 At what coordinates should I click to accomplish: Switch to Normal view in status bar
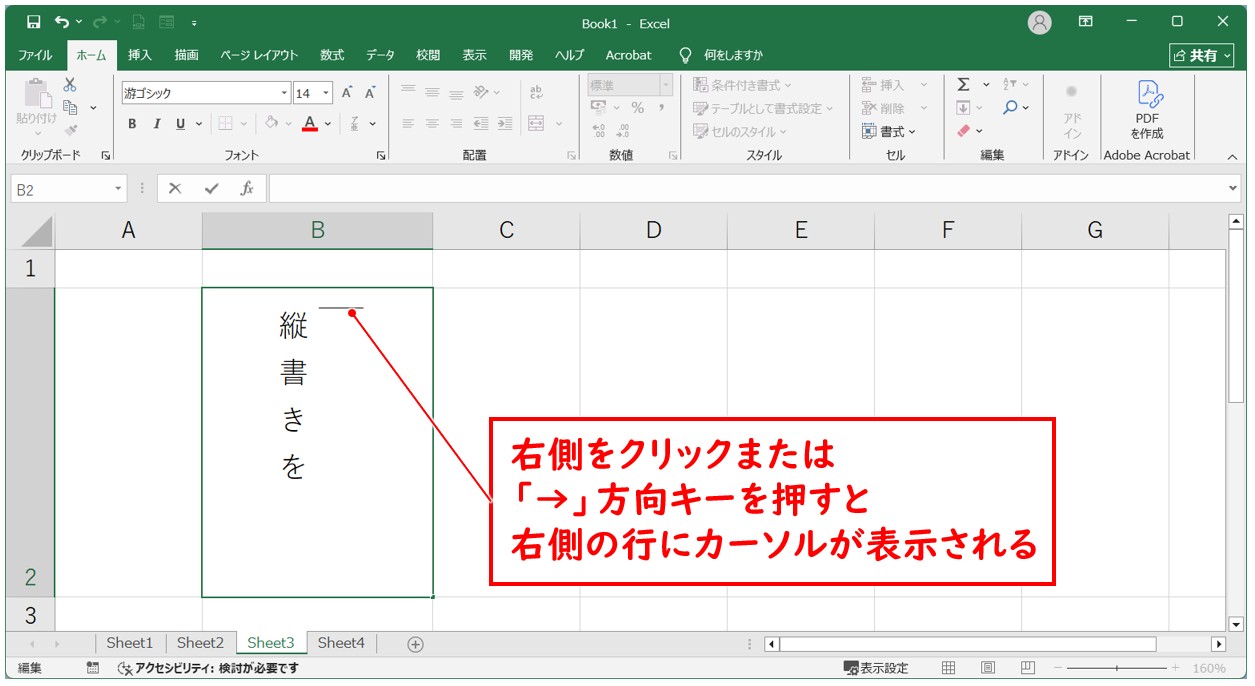click(x=949, y=668)
